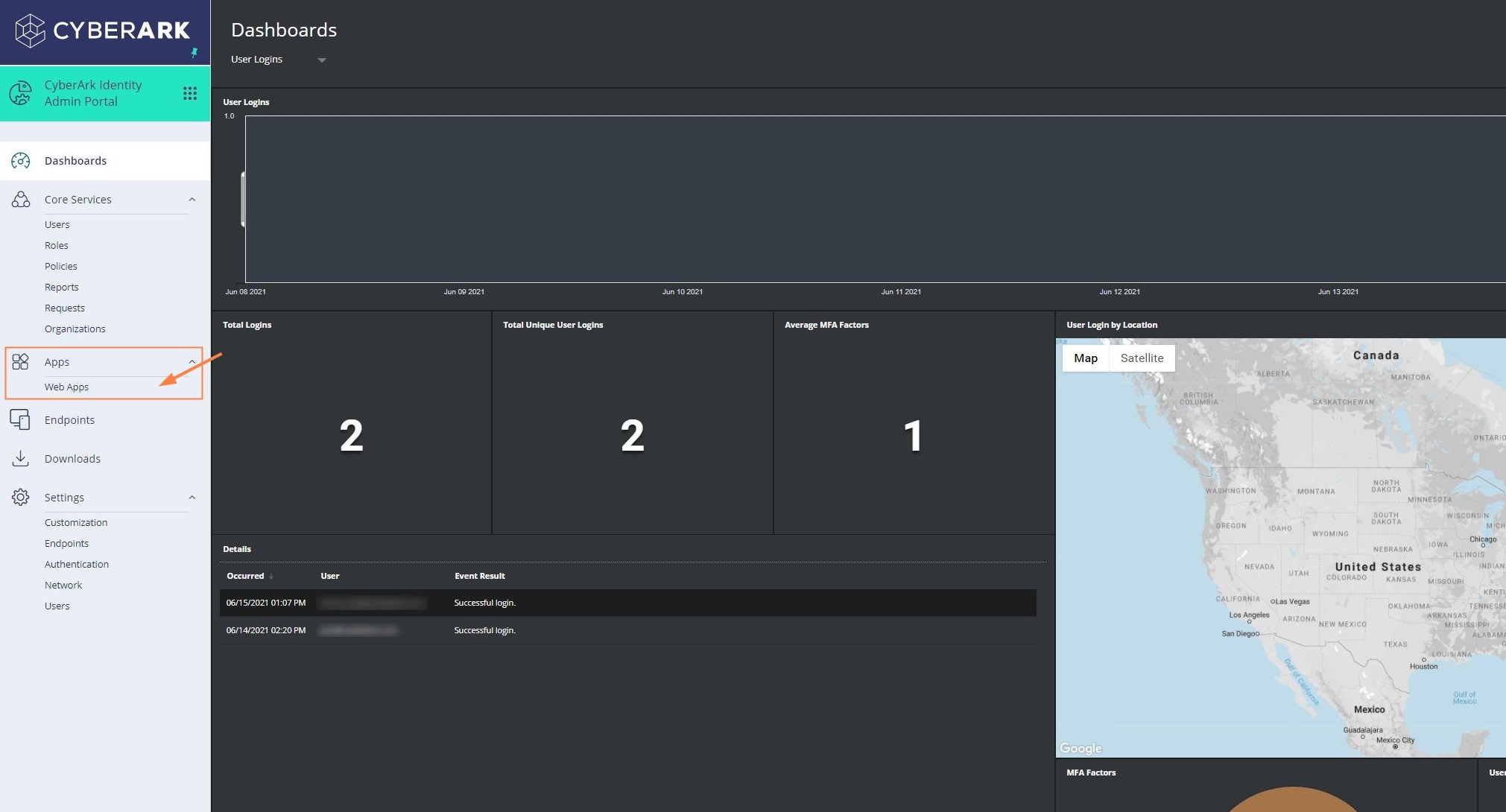The image size is (1506, 812).
Task: Open the Reports menu item
Action: coord(62,287)
